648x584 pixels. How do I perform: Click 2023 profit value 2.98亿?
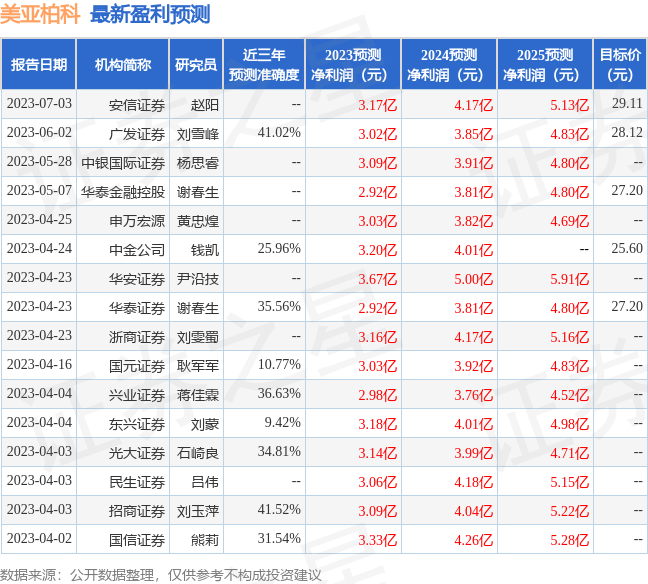378,395
